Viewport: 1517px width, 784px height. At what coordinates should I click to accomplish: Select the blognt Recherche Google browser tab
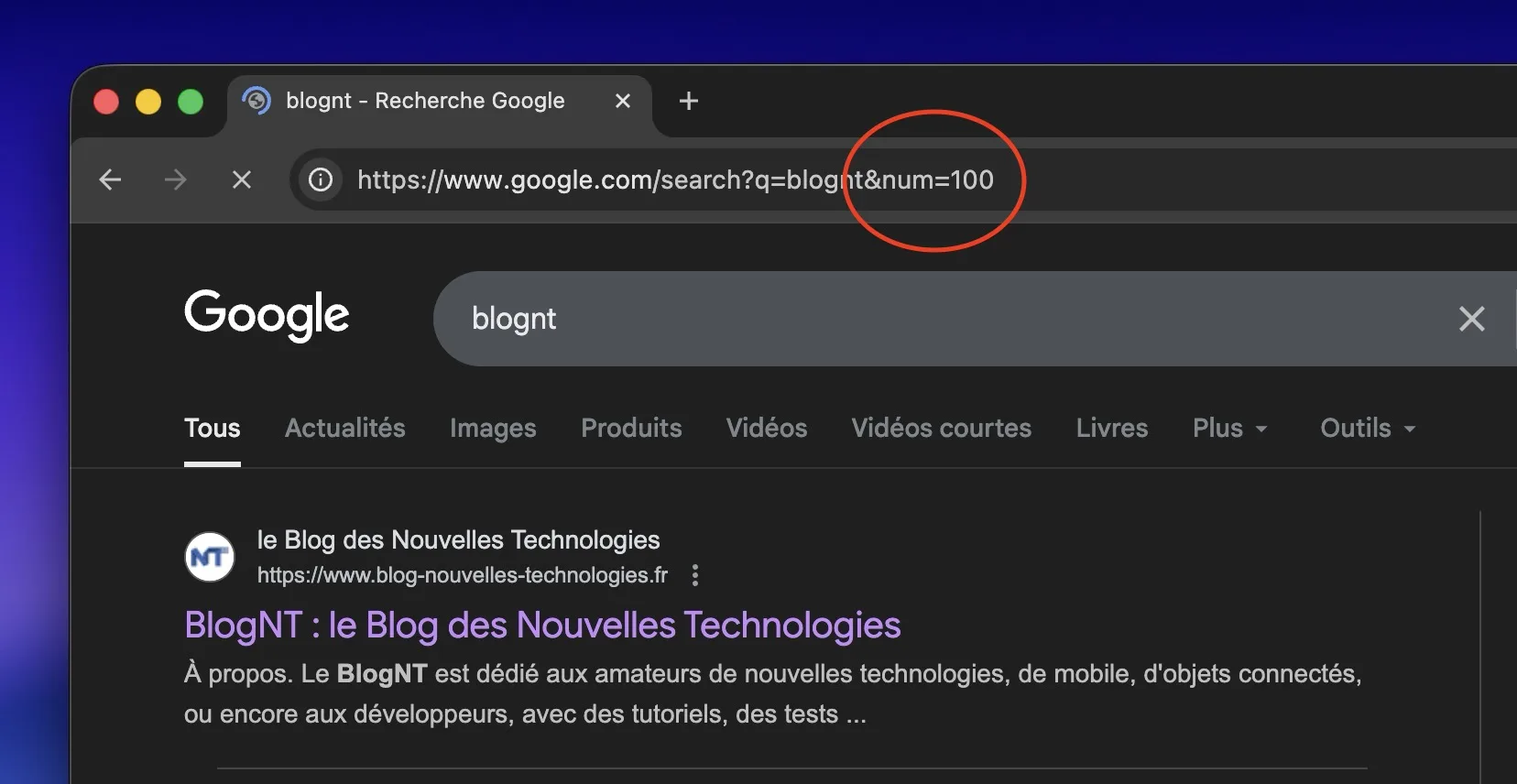[x=440, y=101]
